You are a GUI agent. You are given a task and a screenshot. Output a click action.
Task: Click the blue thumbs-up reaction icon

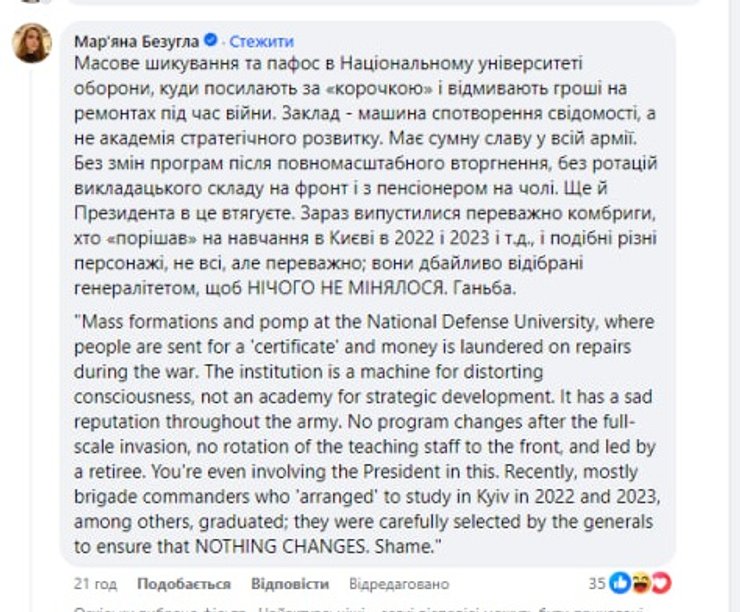click(x=621, y=583)
